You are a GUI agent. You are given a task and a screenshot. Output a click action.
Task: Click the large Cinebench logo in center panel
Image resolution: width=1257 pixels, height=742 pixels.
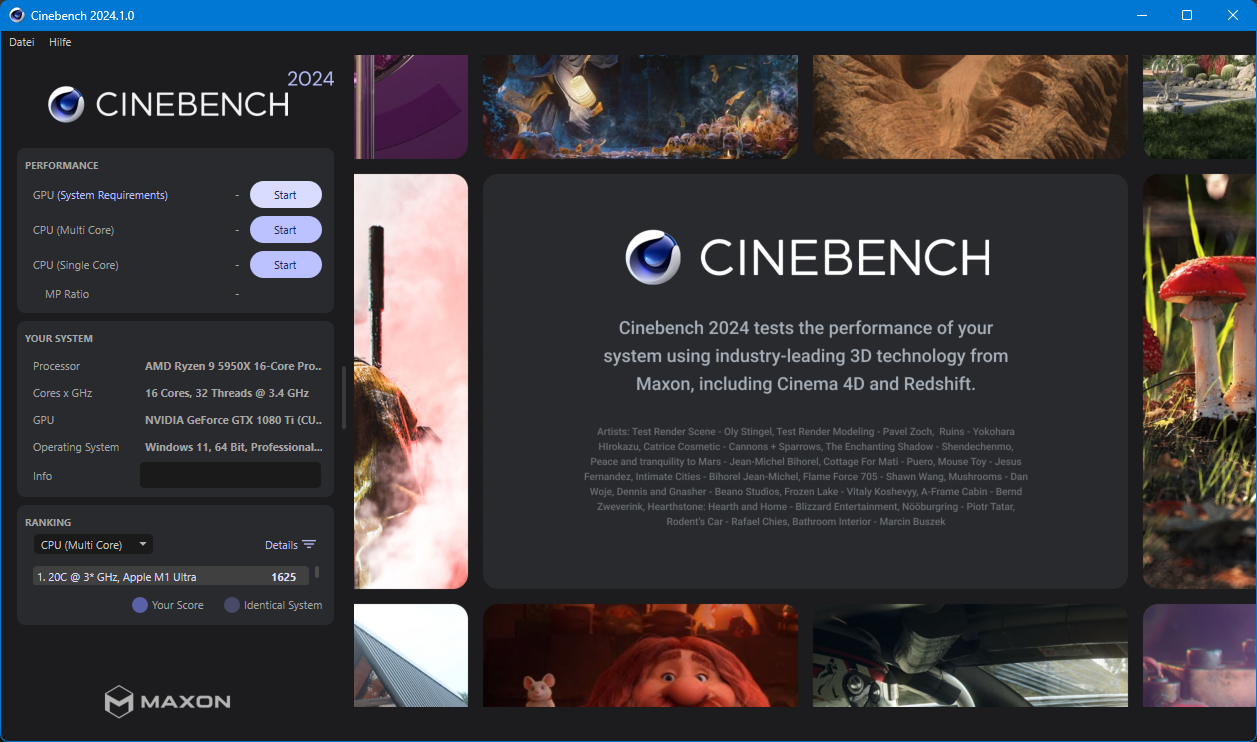[805, 258]
